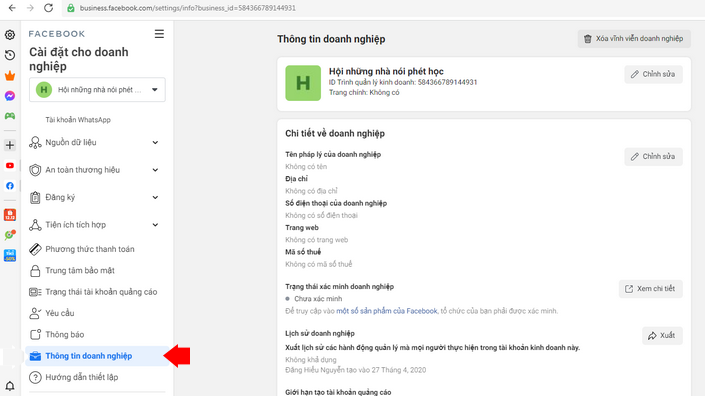Screen dimensions: 705x396
Task: Click the ID Trình quản lý kinh doanh text
Action: tap(403, 82)
